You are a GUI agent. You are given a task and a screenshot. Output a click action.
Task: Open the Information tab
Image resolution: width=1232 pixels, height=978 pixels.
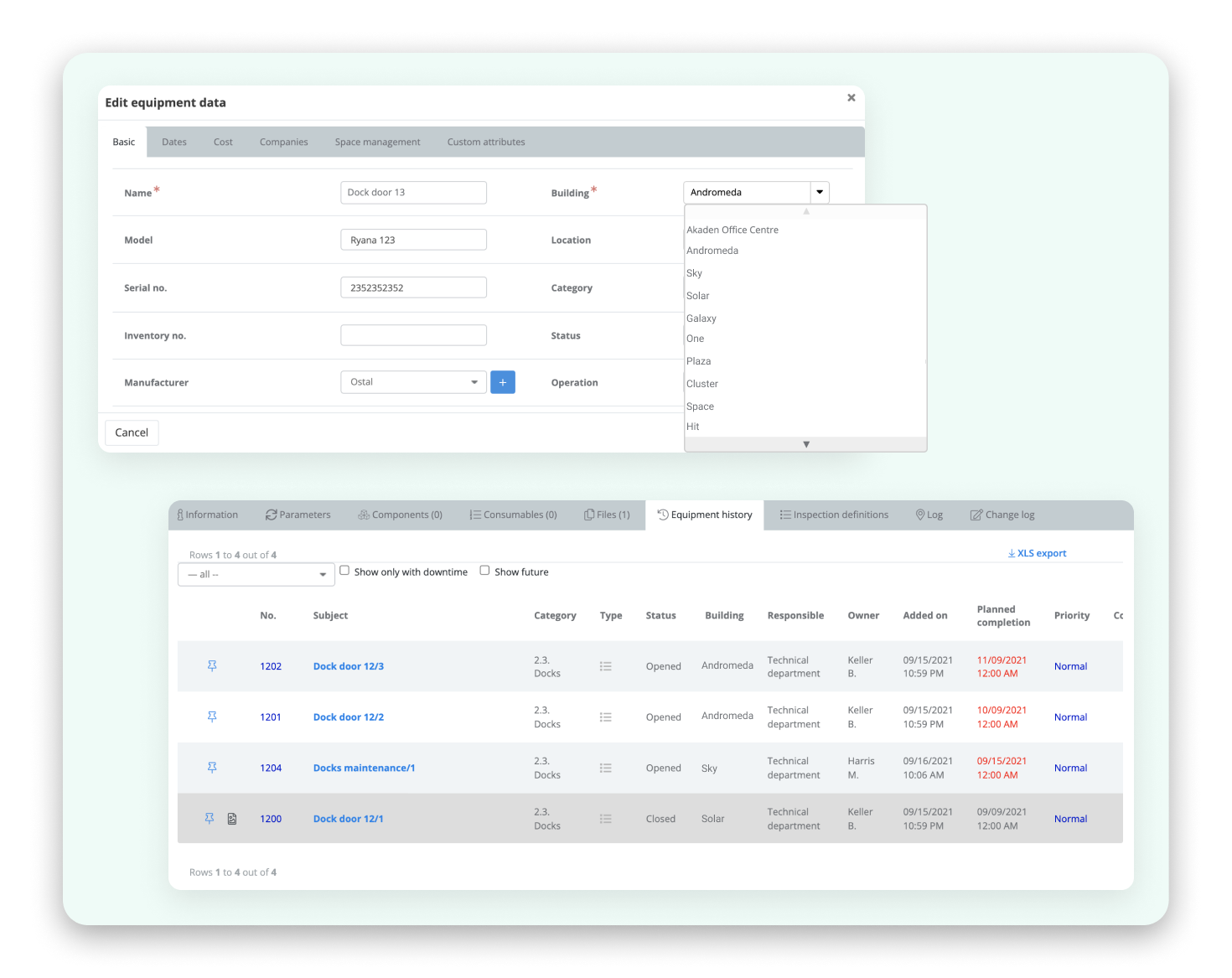pyautogui.click(x=208, y=515)
